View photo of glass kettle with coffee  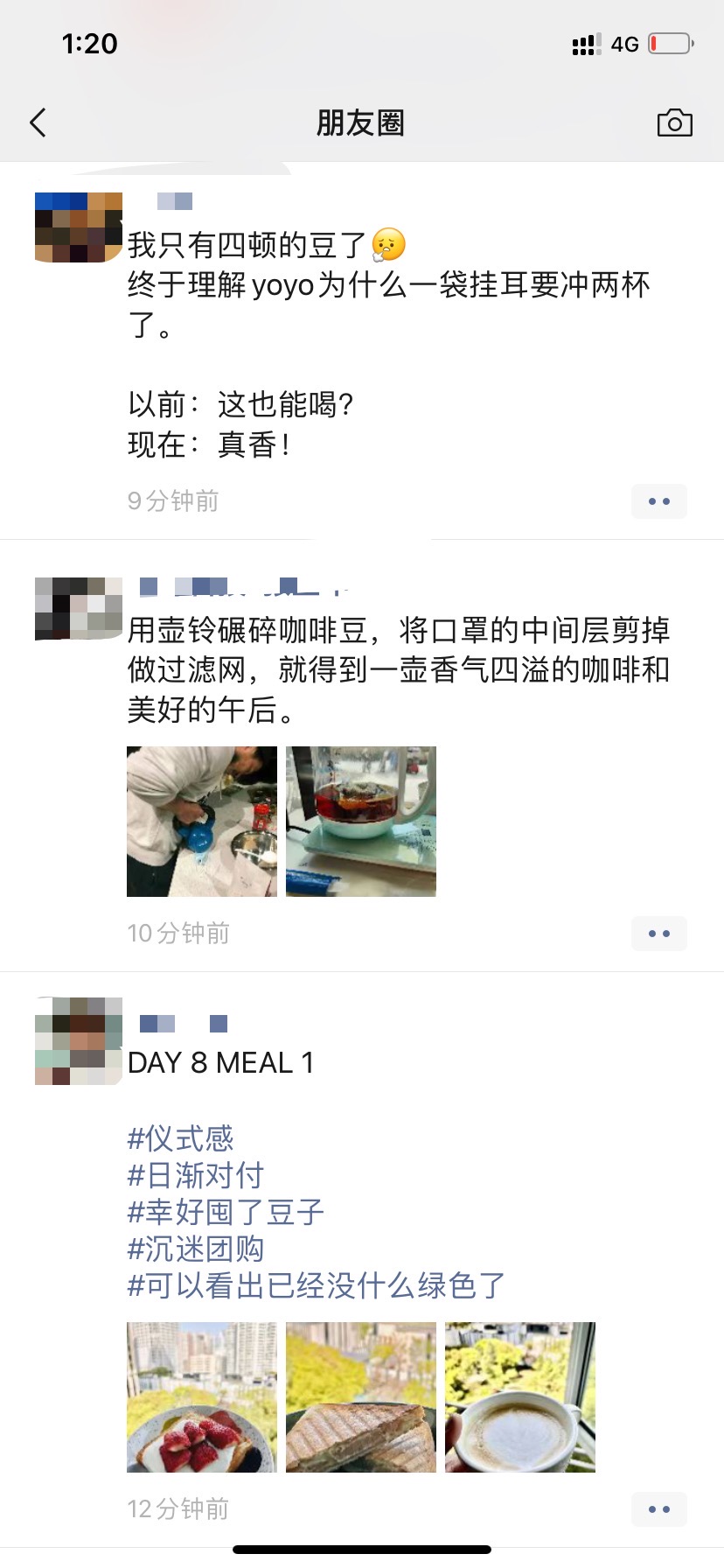point(361,822)
